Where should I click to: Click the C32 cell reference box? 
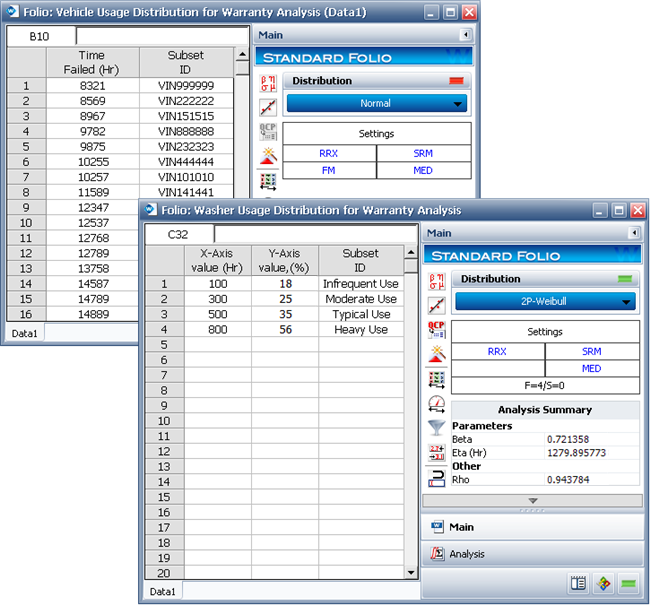[x=178, y=234]
